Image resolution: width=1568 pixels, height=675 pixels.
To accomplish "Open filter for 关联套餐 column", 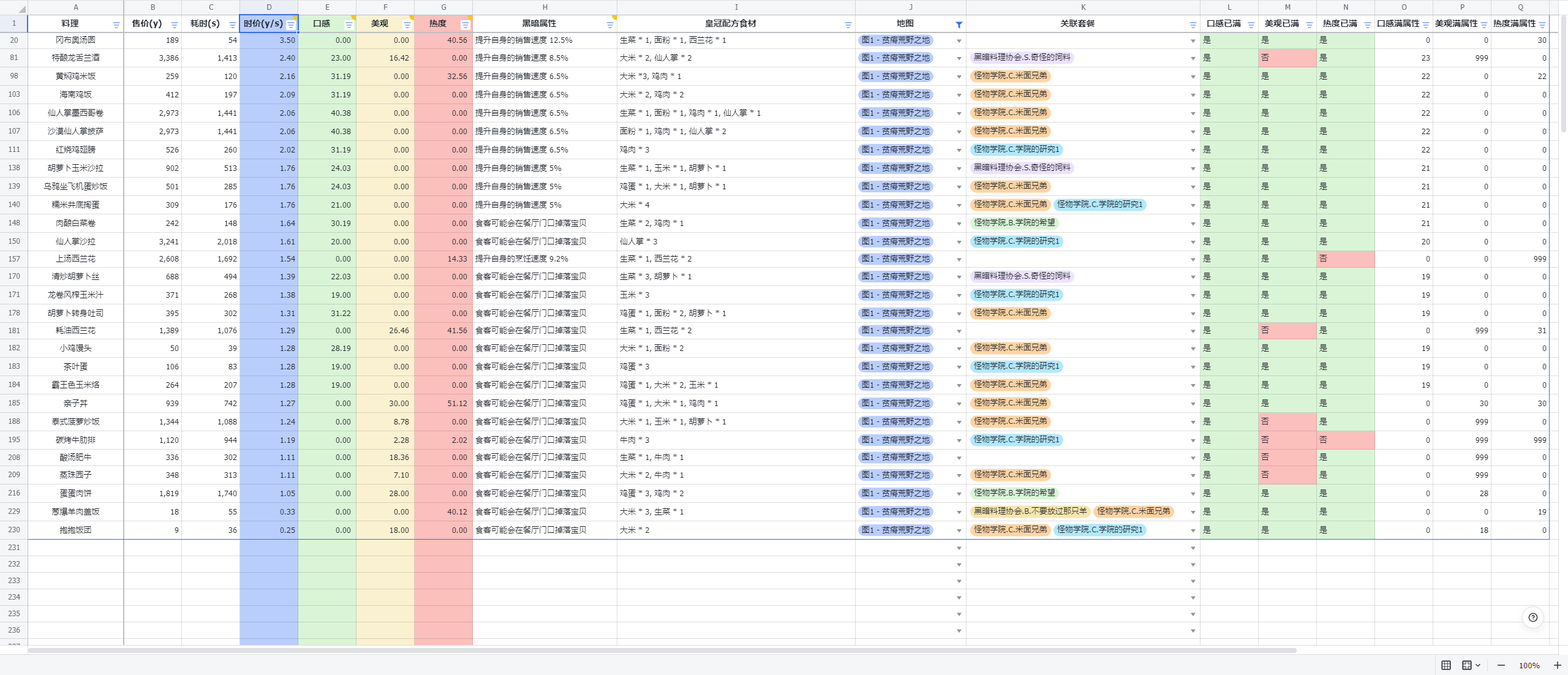I will coord(1193,25).
